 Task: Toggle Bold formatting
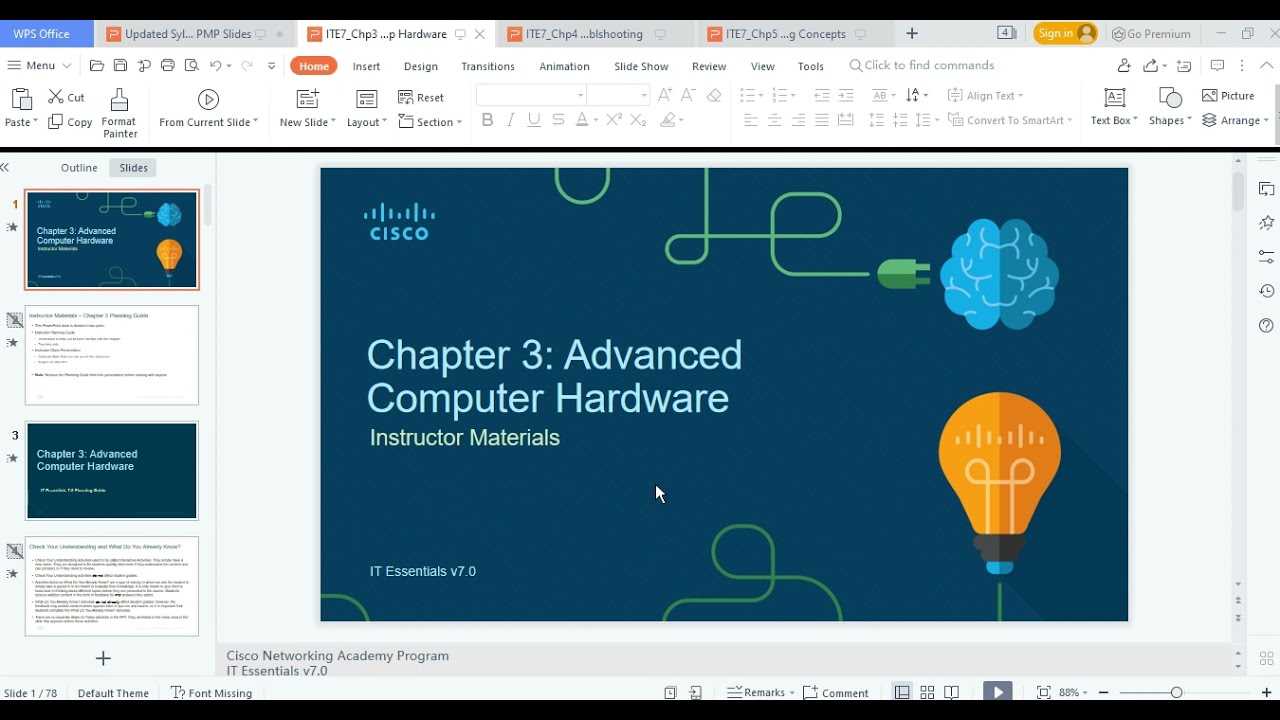[488, 120]
